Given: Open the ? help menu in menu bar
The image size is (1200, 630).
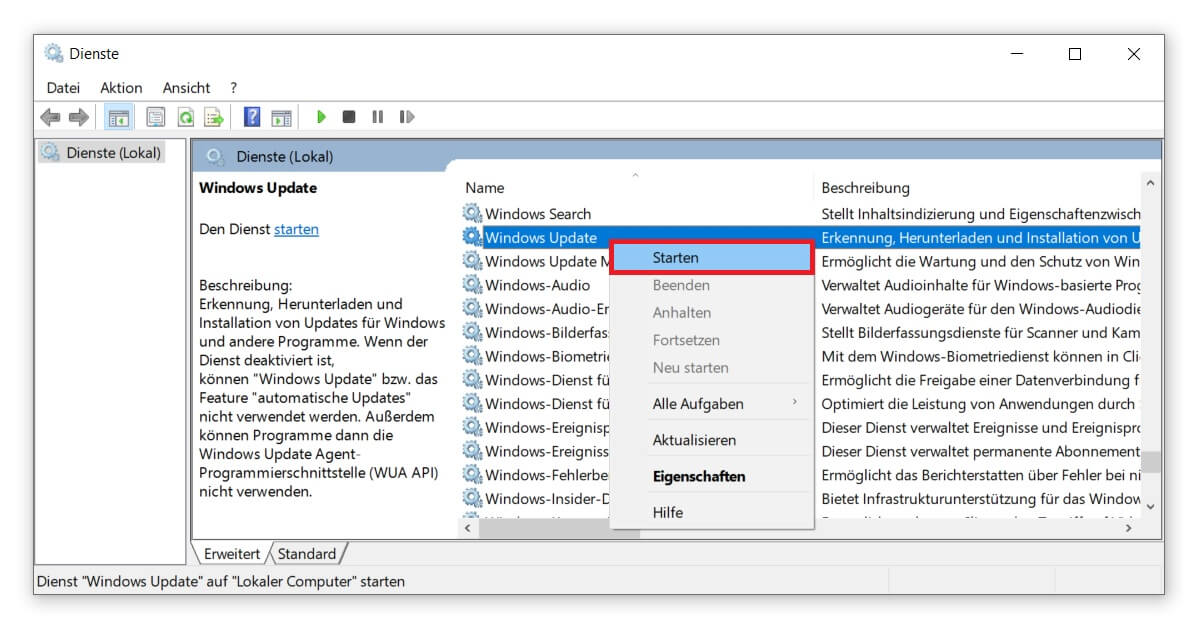Looking at the screenshot, I should 233,88.
